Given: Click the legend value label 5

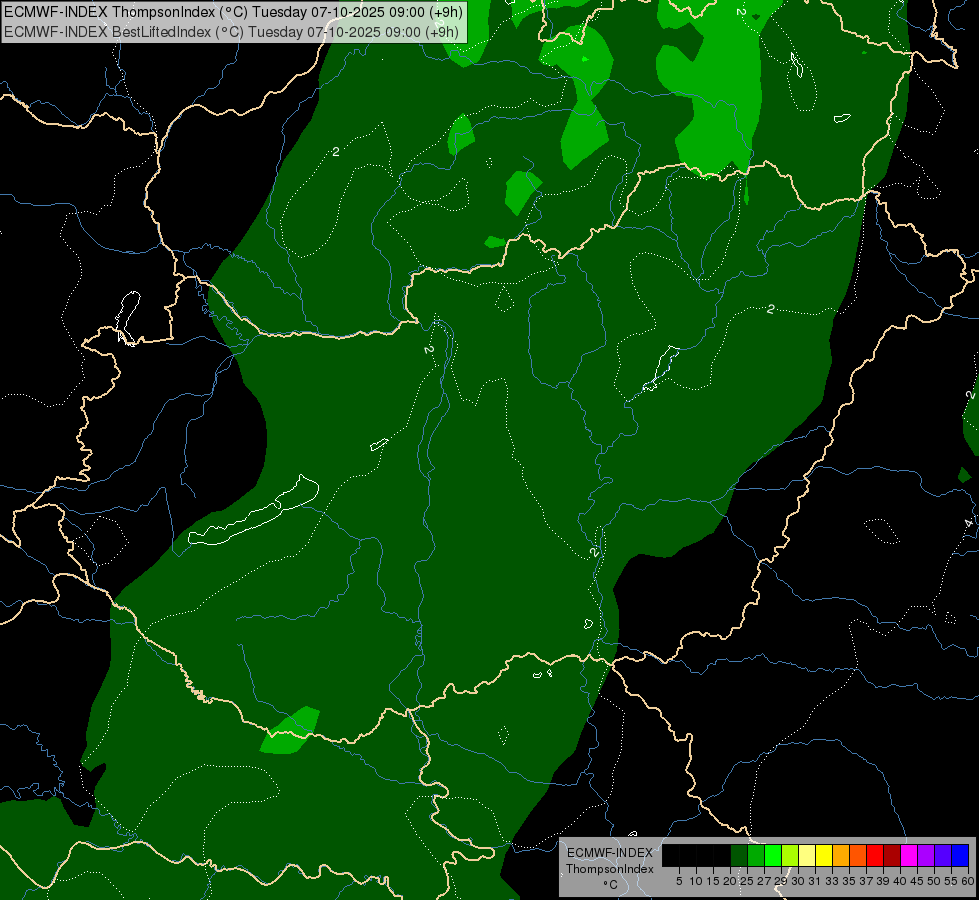Looking at the screenshot, I should point(679,881).
